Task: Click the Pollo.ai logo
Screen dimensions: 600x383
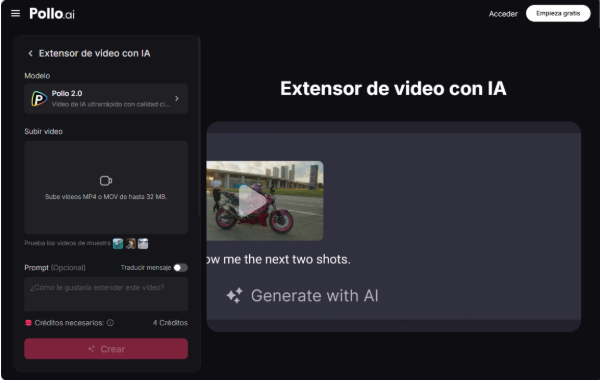Action: (52, 14)
